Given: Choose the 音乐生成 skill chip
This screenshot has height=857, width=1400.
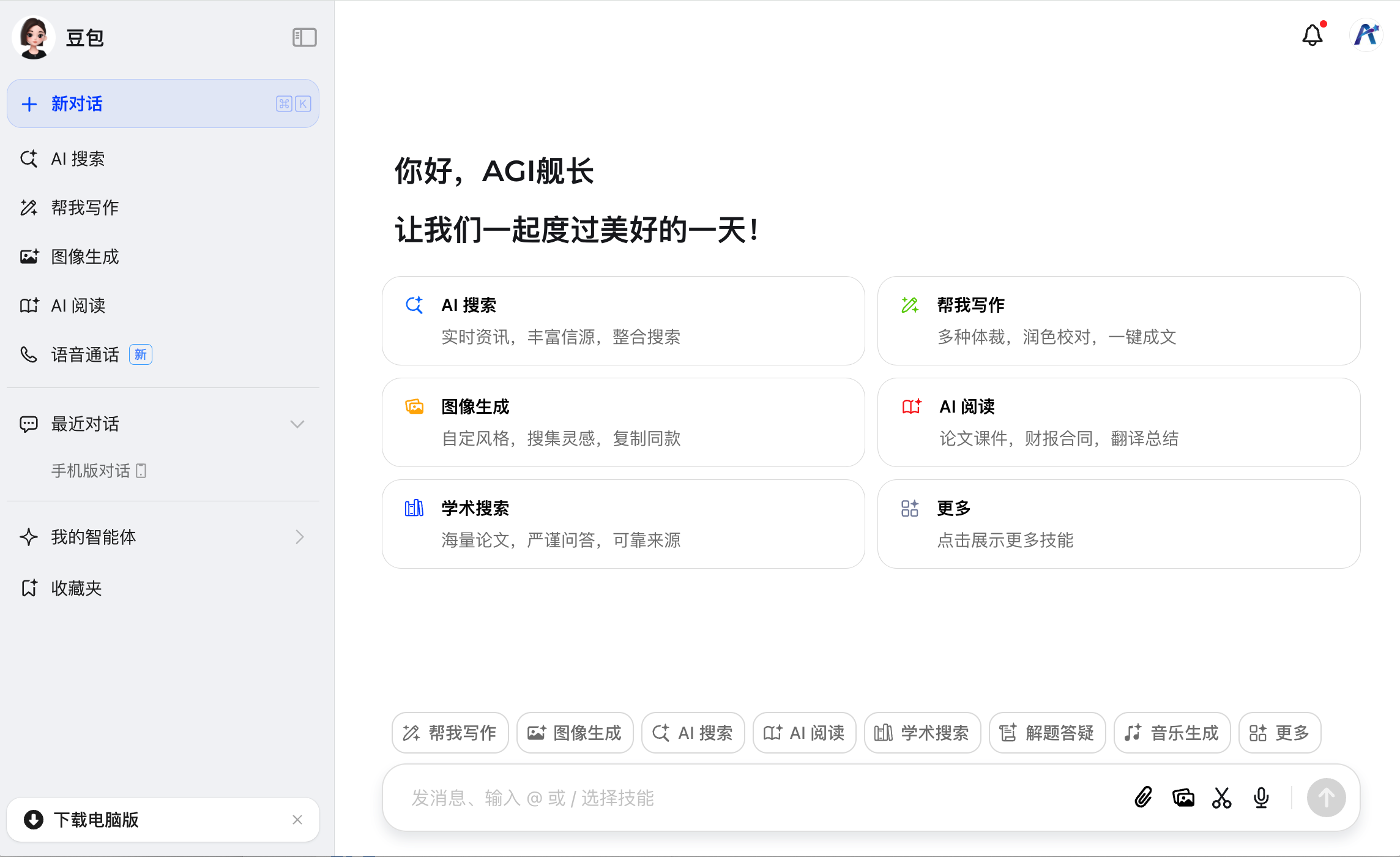Looking at the screenshot, I should (x=1172, y=732).
